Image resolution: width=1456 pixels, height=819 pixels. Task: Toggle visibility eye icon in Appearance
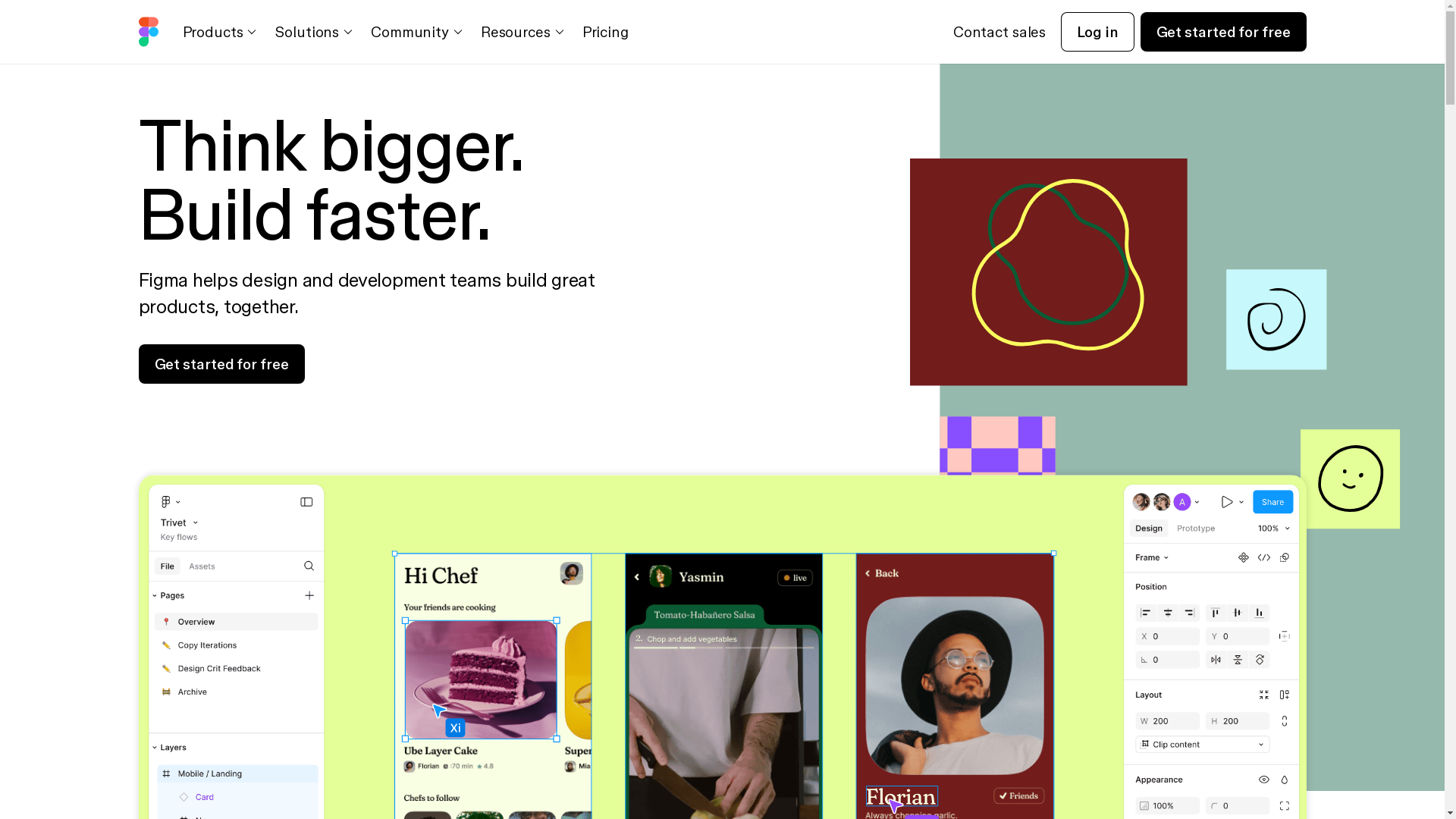click(1263, 779)
